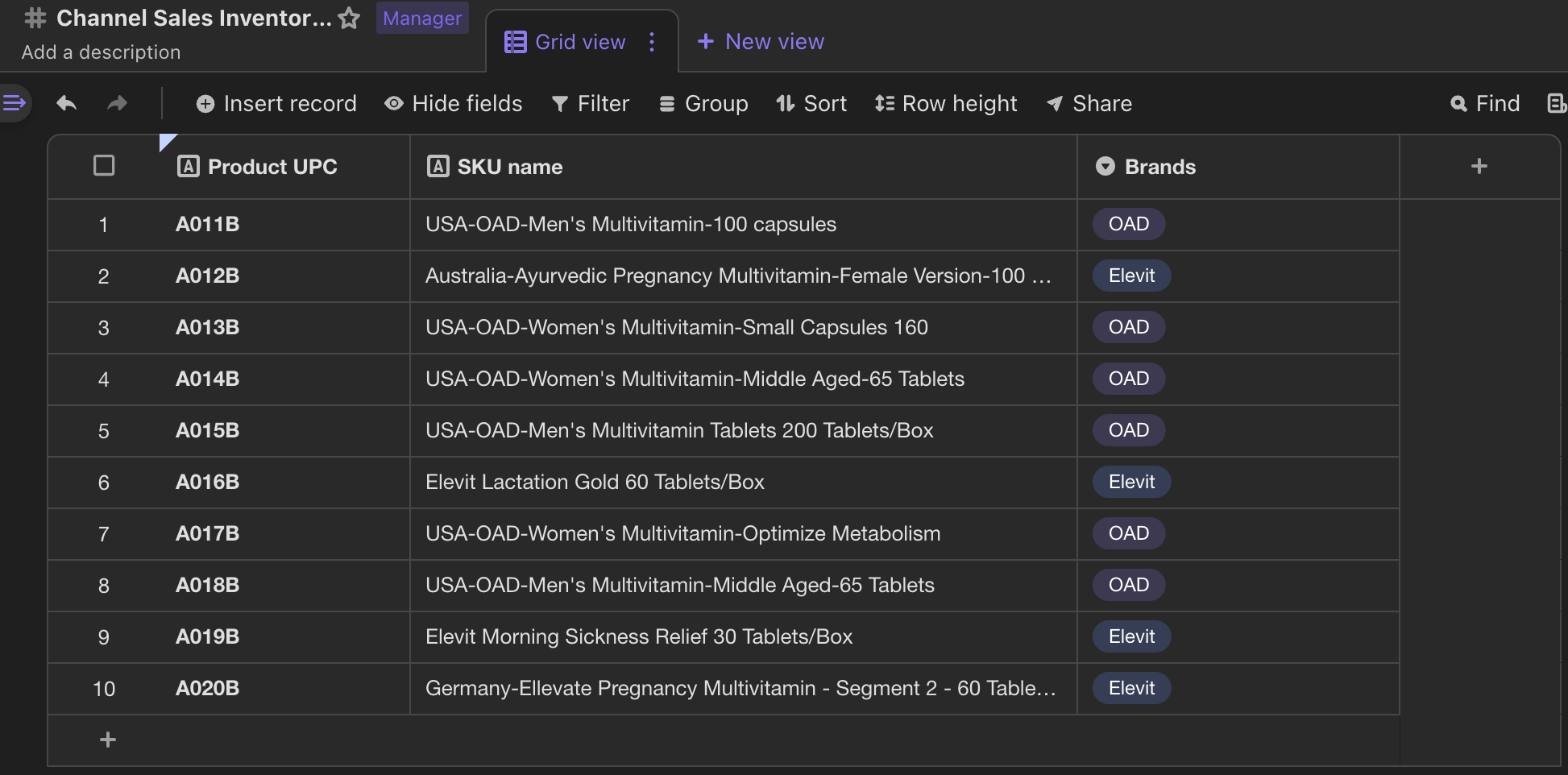This screenshot has width=1568, height=775.
Task: Open the Sort options
Action: pos(811,104)
